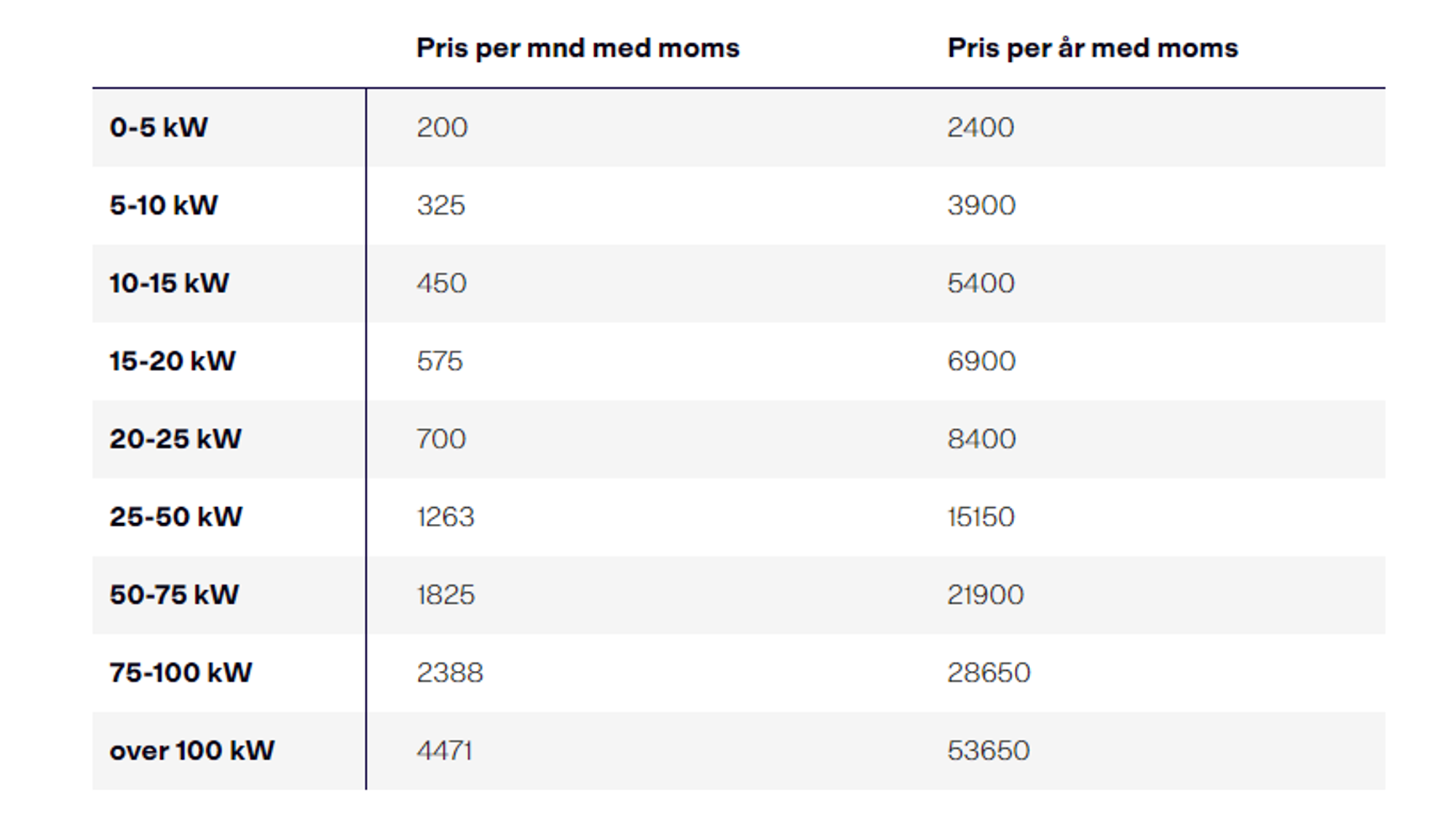The height and width of the screenshot is (820, 1456).
Task: Click the 20-25 kW row label
Action: coord(175,439)
